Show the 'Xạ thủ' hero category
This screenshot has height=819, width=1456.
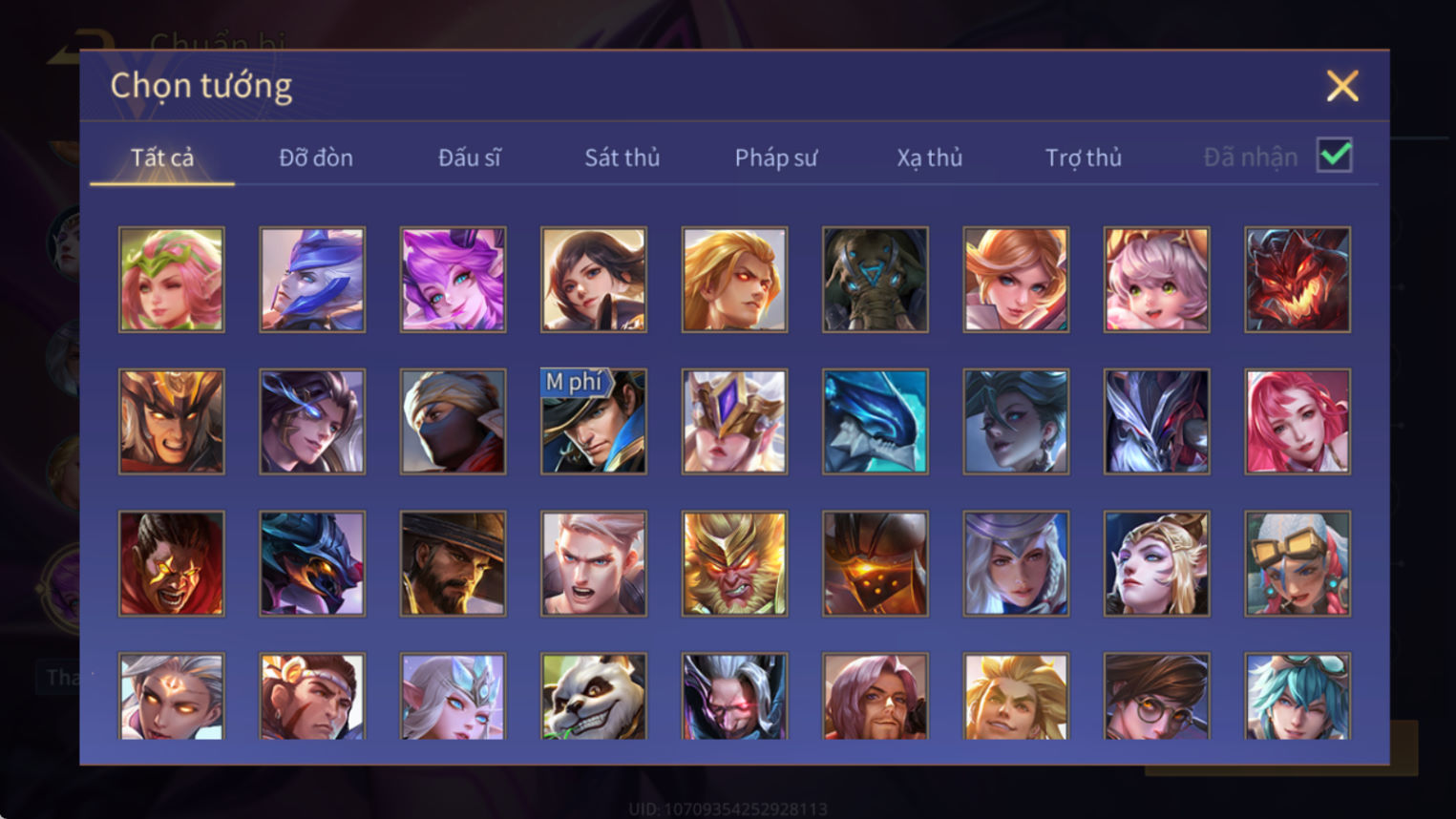point(930,157)
